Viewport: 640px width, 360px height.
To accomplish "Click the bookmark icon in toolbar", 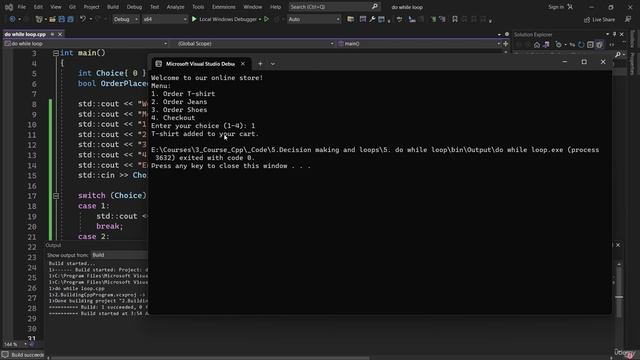I will [x=455, y=19].
